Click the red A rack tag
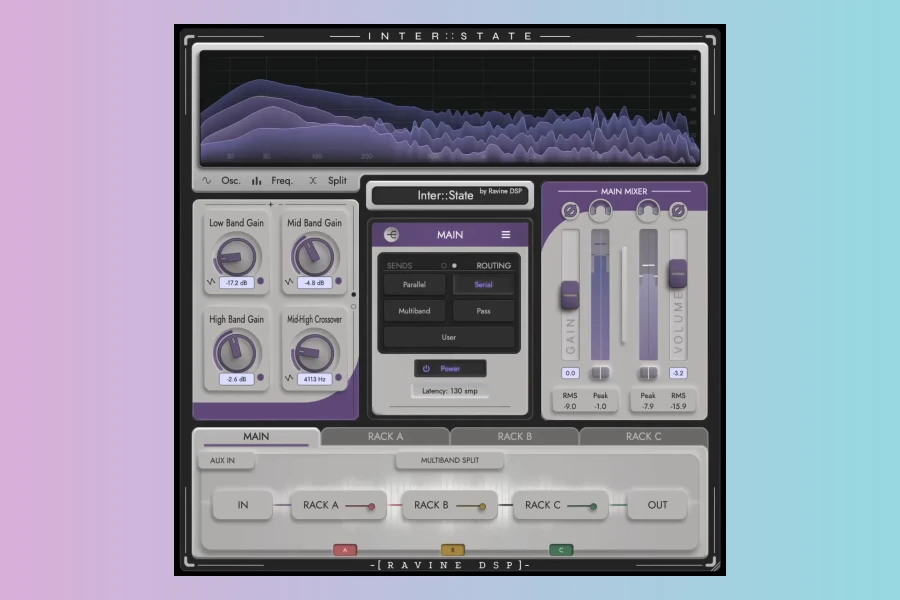The height and width of the screenshot is (600, 900). (x=345, y=550)
